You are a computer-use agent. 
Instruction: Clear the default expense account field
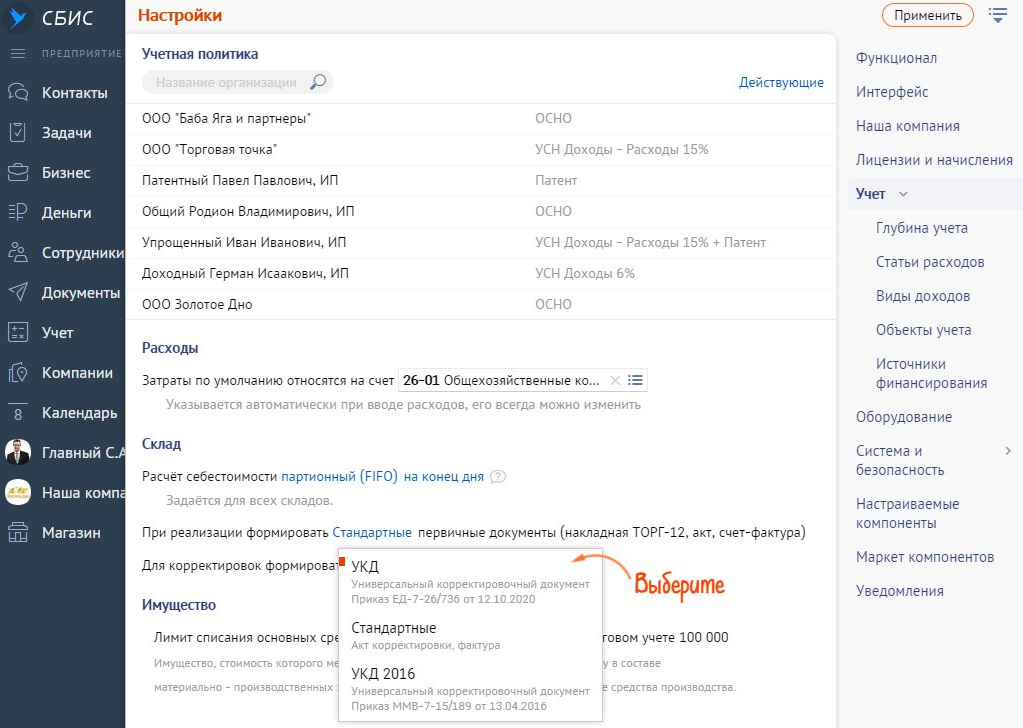pos(615,380)
